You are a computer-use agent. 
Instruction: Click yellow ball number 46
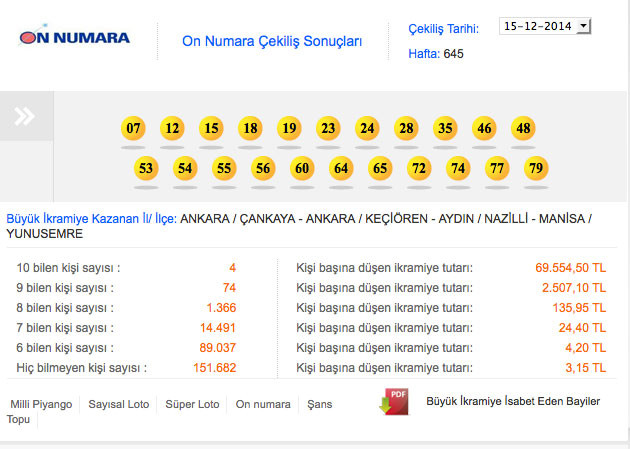(484, 129)
